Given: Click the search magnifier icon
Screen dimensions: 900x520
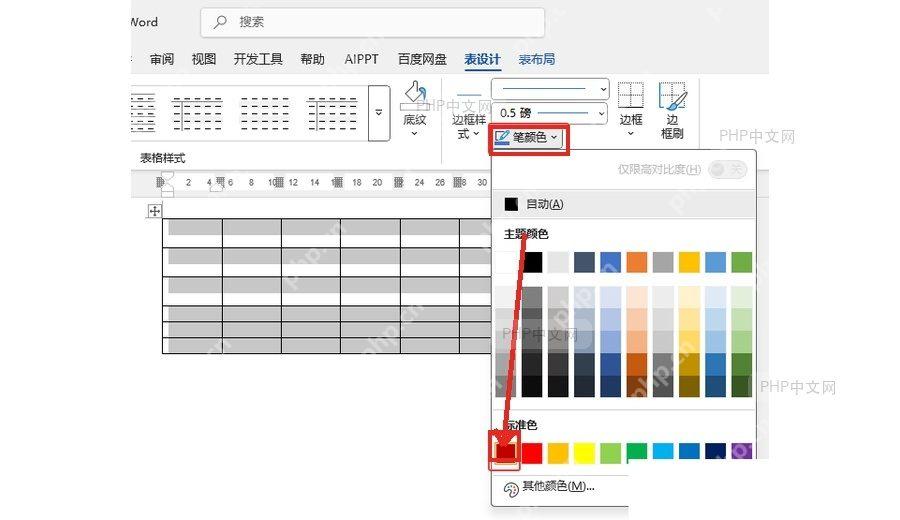Looking at the screenshot, I should pos(220,22).
